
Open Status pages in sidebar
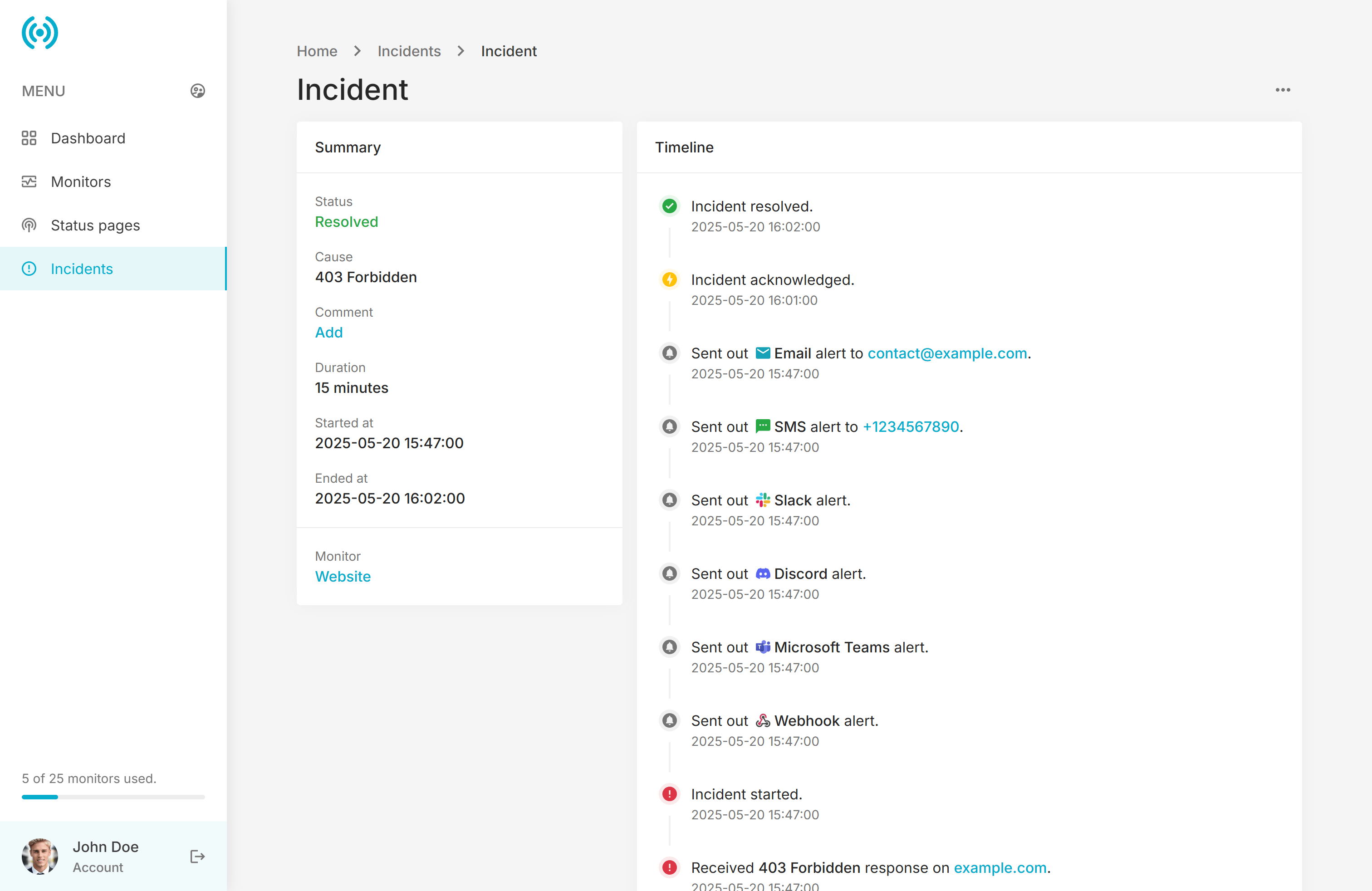coord(95,225)
